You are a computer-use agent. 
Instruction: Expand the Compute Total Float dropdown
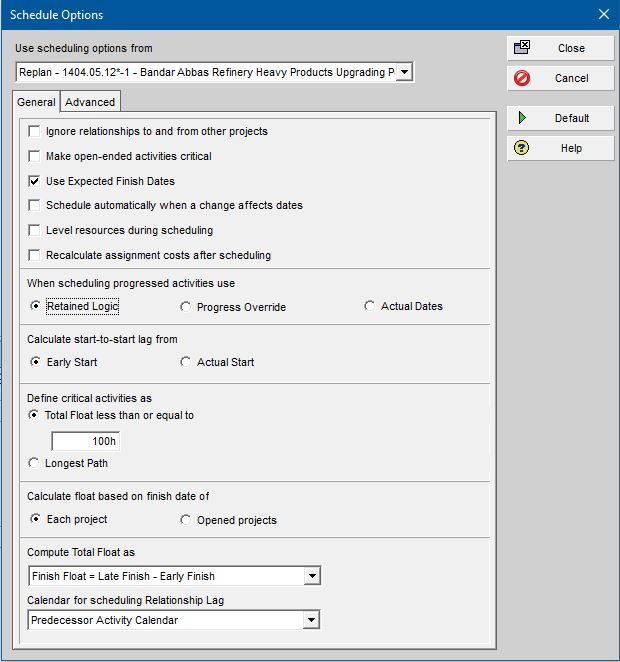[x=312, y=576]
